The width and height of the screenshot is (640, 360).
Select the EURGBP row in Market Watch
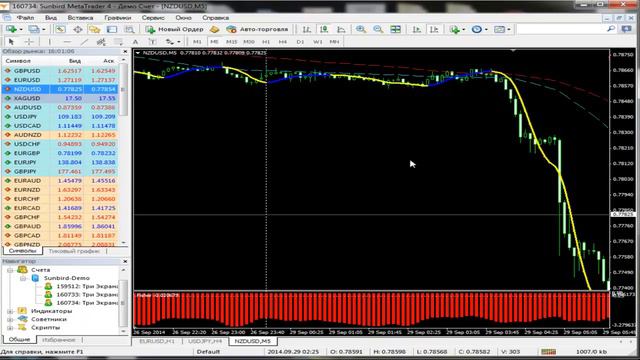click(x=60, y=153)
